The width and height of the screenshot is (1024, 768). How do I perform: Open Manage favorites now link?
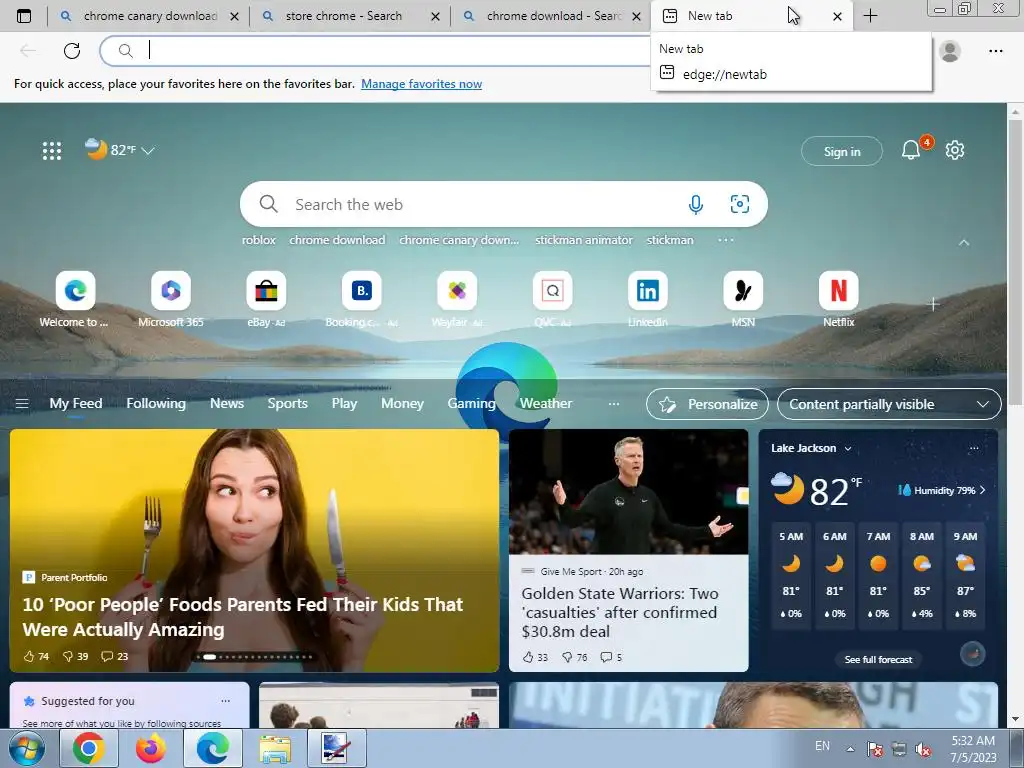click(x=421, y=84)
